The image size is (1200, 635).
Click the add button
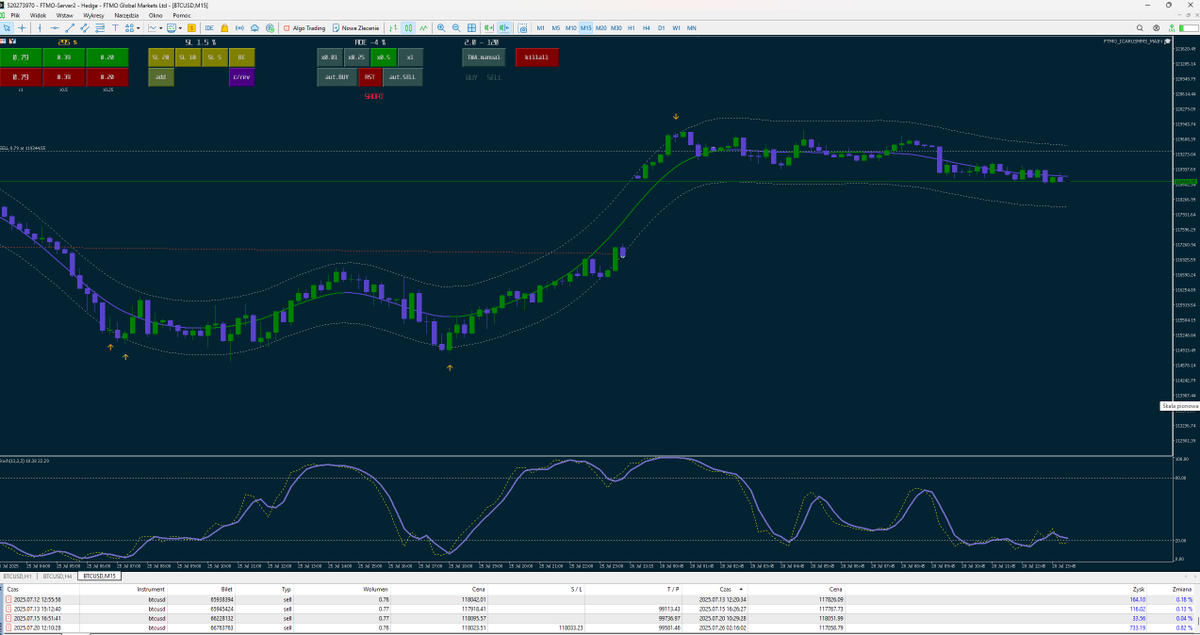coord(161,77)
